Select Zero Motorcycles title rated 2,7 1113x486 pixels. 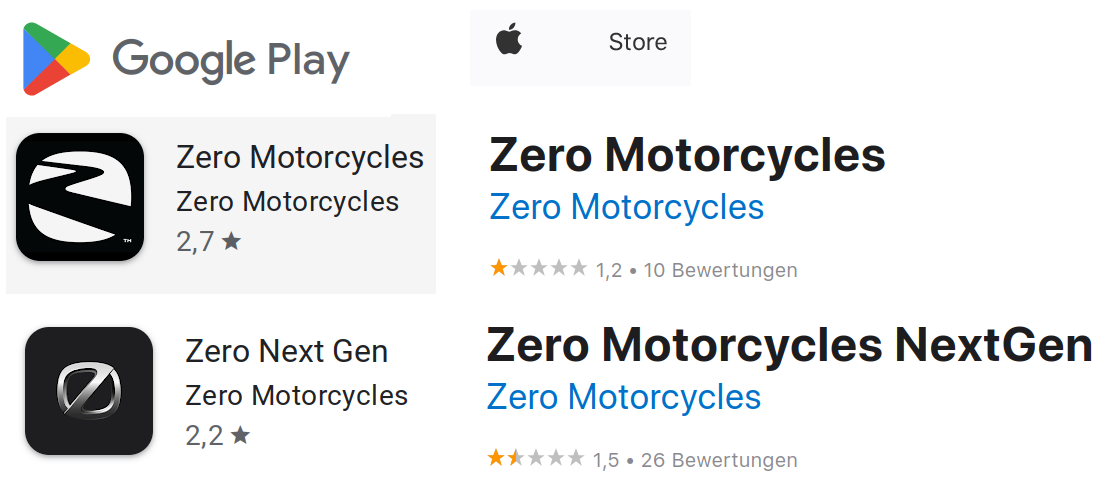(x=299, y=158)
